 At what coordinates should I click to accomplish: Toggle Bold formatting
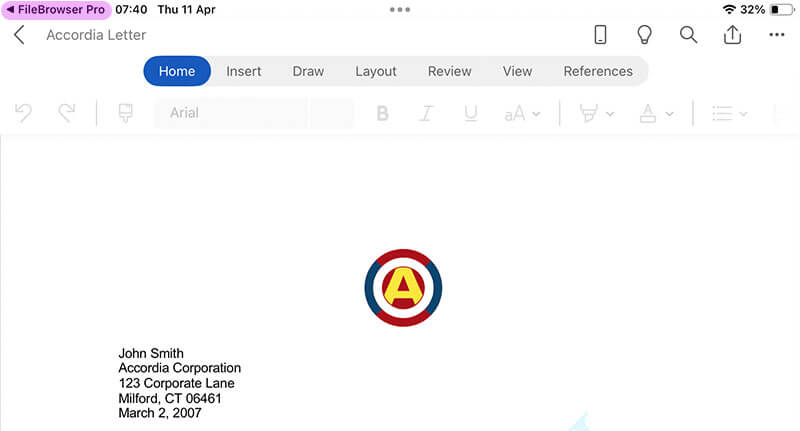[382, 113]
